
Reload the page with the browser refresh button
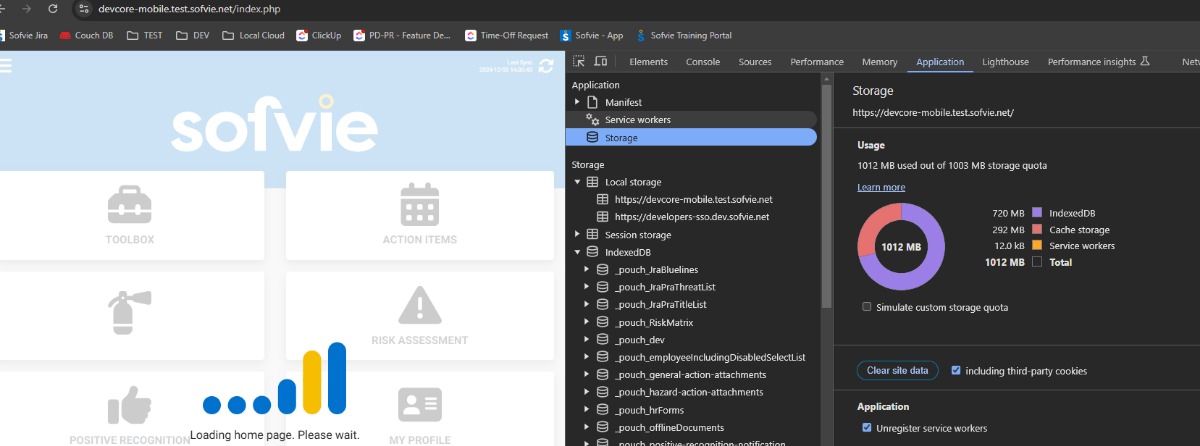53,8
